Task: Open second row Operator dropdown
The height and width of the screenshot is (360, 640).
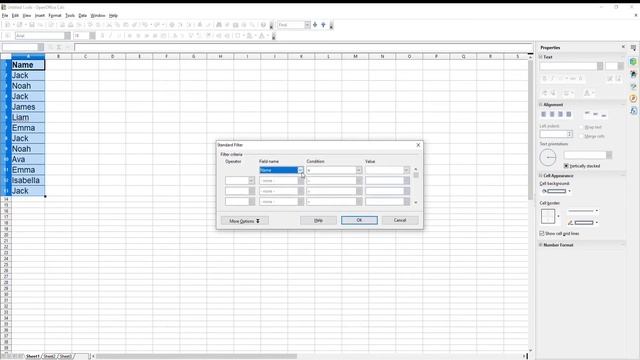Action: [251, 180]
